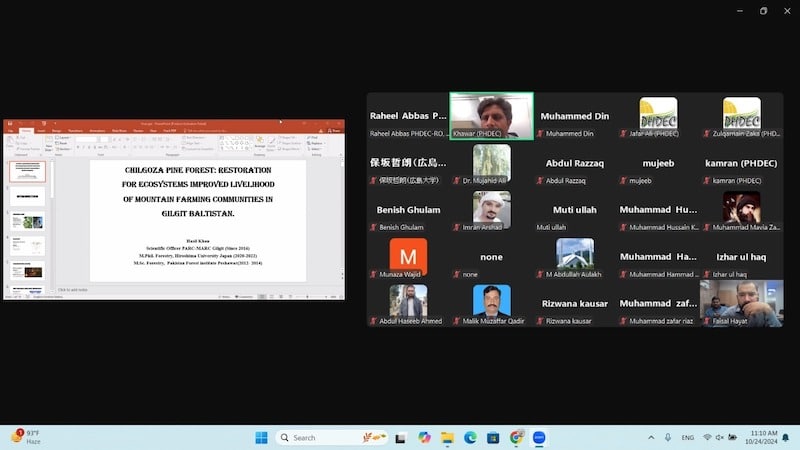
Task: Open Copilot from the taskbar
Action: (x=424, y=437)
